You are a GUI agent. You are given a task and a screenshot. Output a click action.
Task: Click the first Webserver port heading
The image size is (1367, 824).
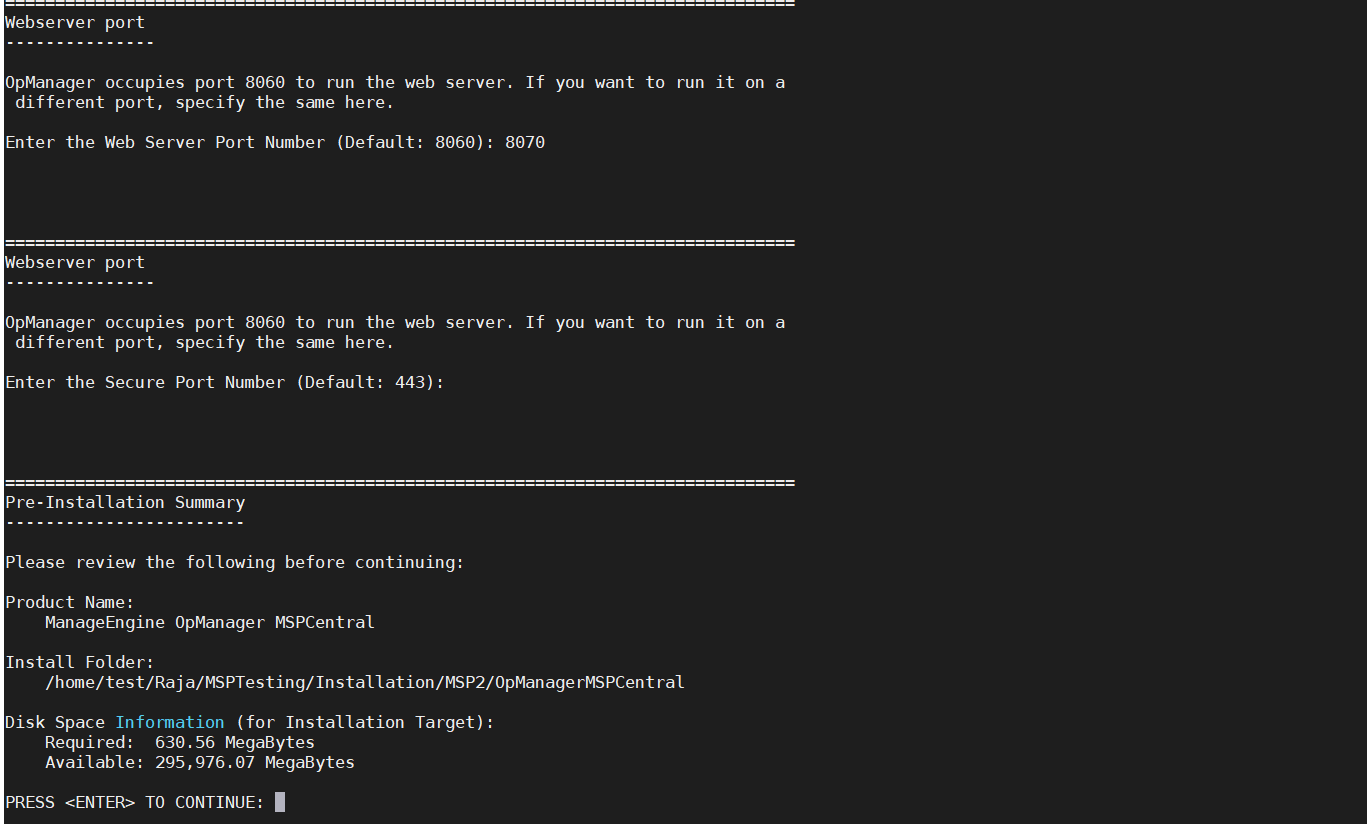[x=75, y=22]
